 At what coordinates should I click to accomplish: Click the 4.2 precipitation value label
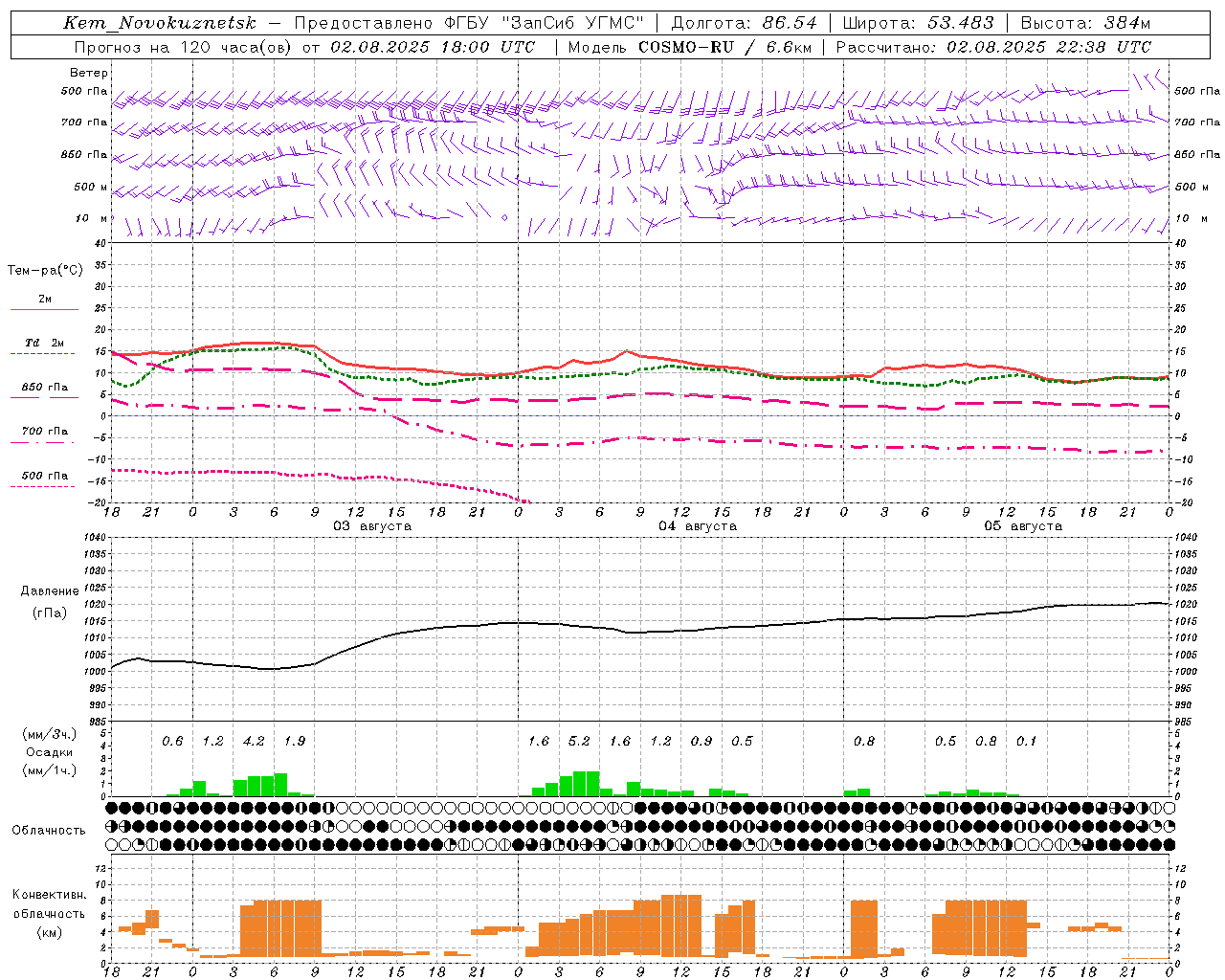(255, 741)
